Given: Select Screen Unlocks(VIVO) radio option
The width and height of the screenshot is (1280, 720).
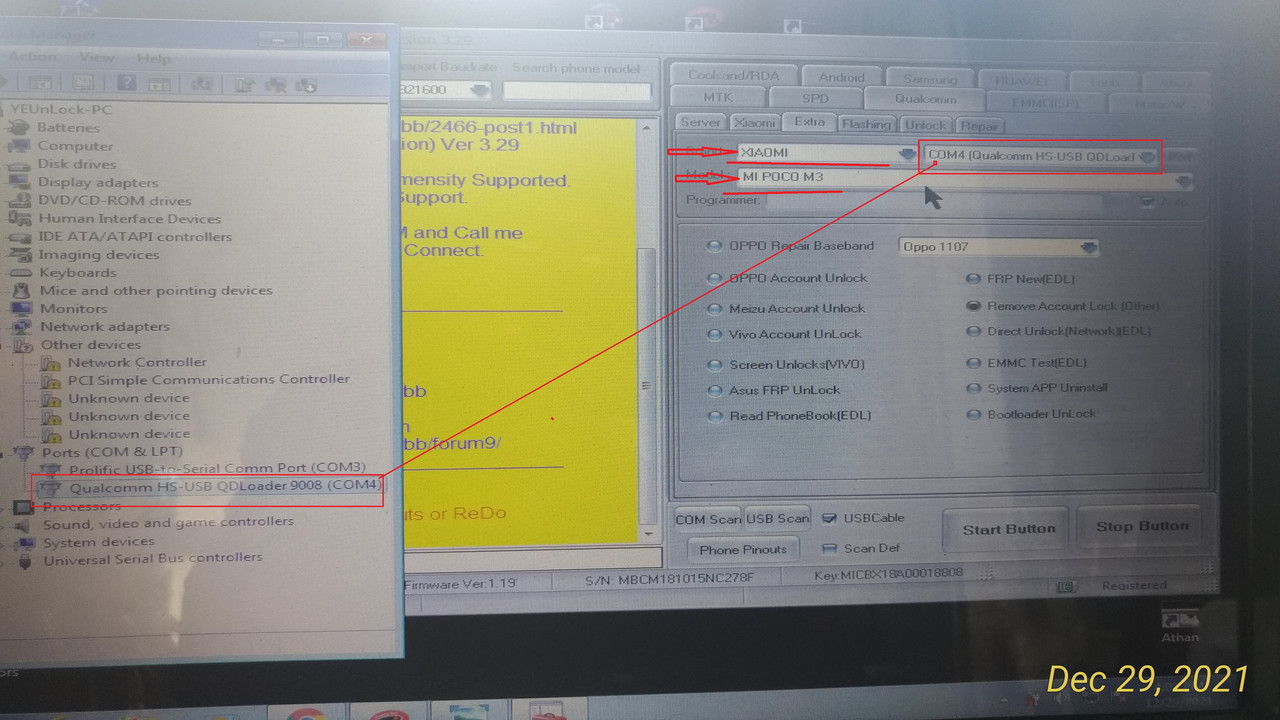Looking at the screenshot, I should pyautogui.click(x=714, y=365).
